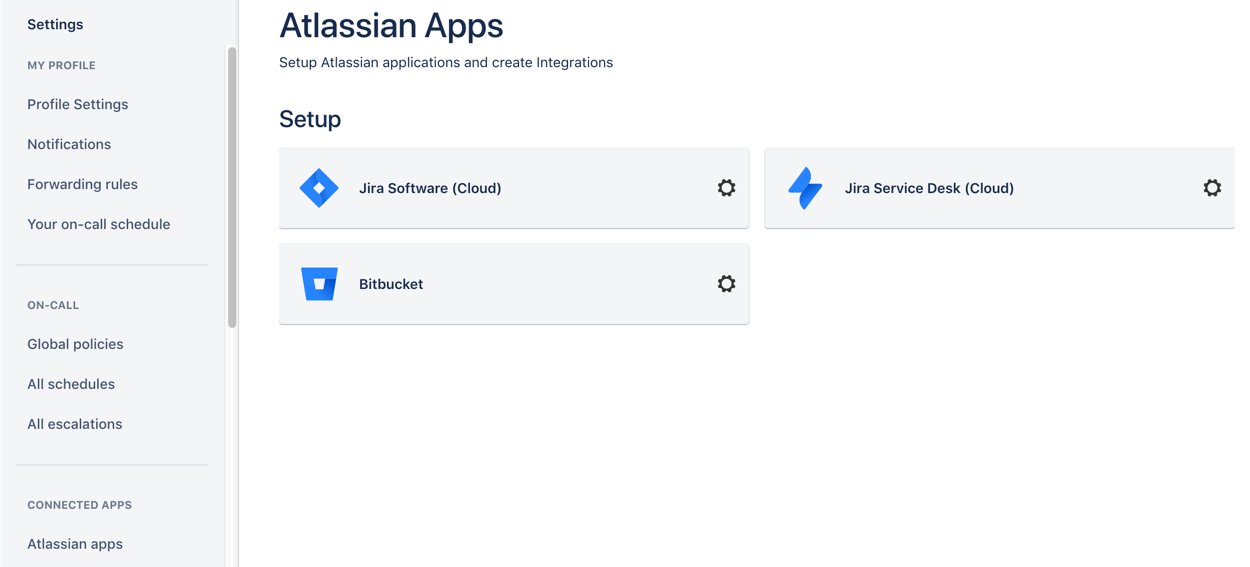View Your on-call schedule
This screenshot has width=1250, height=567.
pos(99,224)
